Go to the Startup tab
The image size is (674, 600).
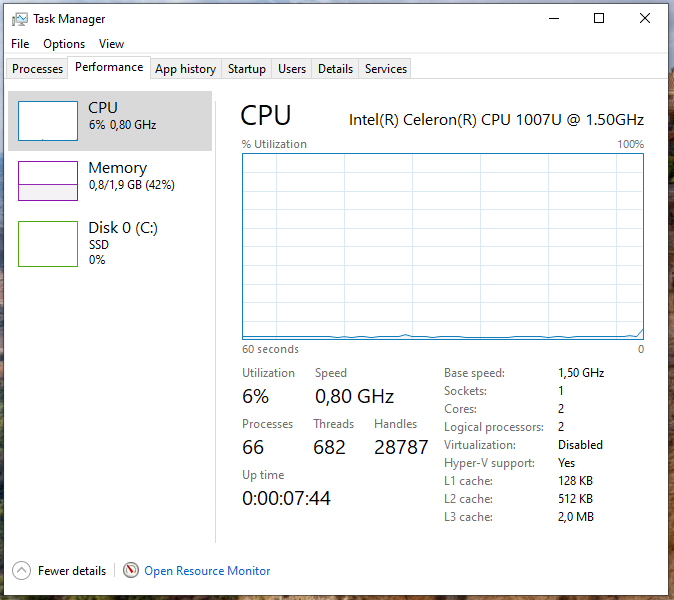tap(246, 69)
